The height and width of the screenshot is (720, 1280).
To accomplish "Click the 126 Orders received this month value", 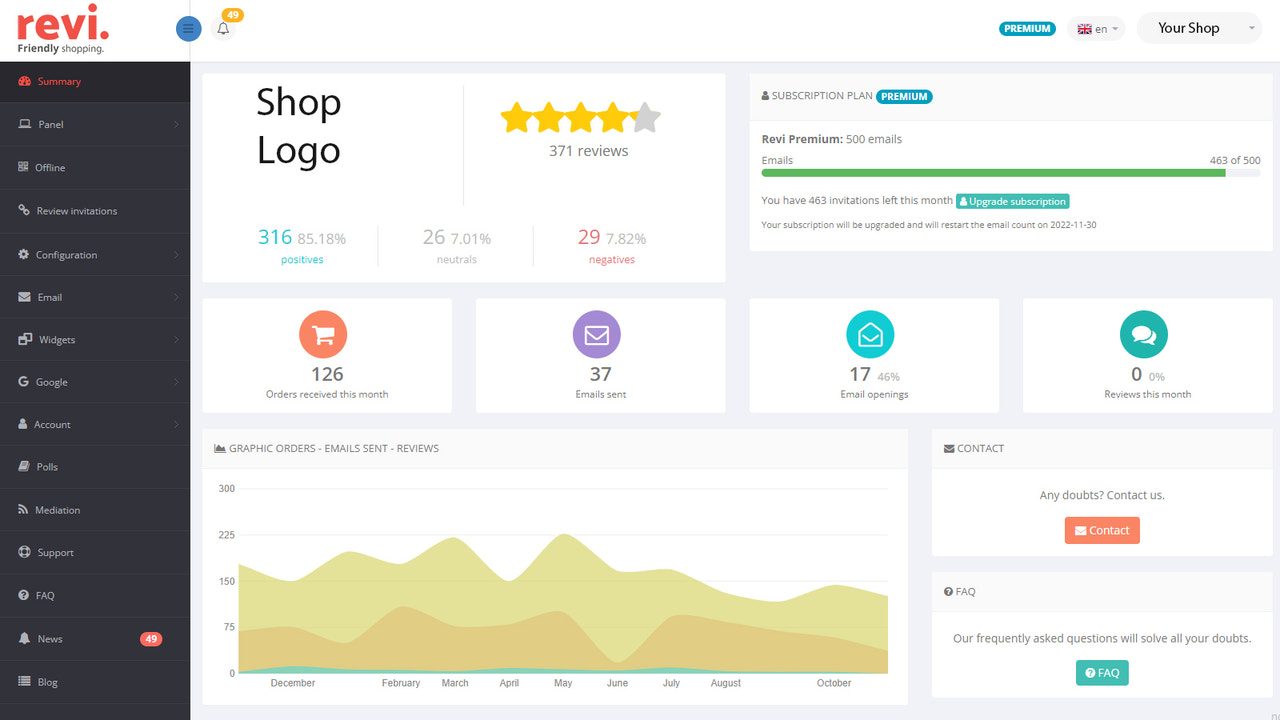I will (x=327, y=374).
